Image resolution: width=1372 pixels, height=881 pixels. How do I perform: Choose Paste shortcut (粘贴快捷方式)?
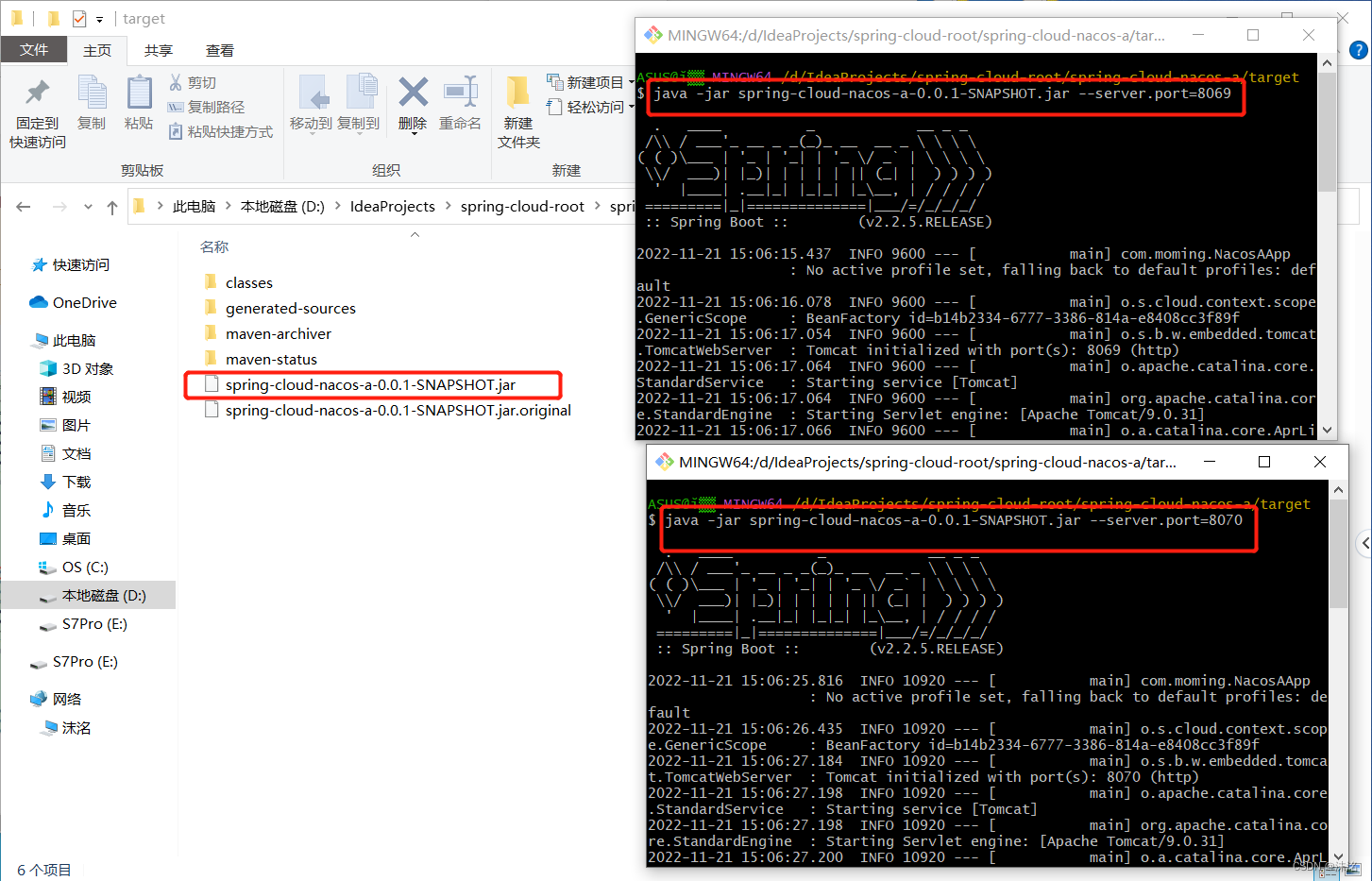tap(221, 131)
